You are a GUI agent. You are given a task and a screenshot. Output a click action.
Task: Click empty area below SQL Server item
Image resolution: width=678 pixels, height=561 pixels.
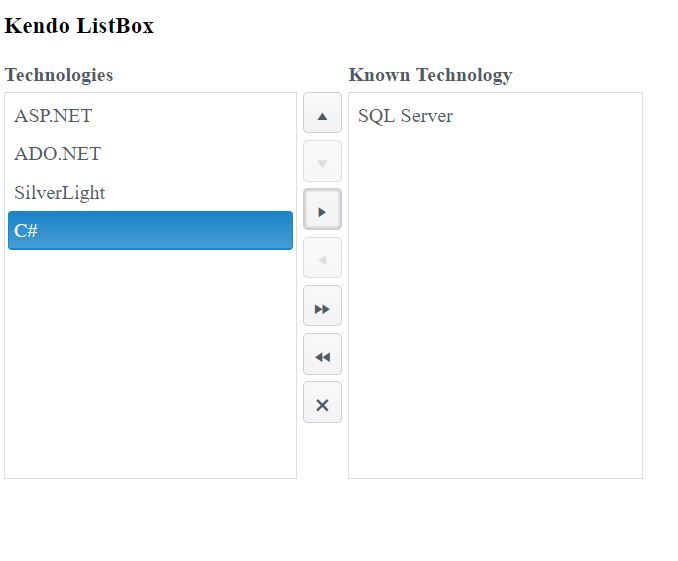pos(494,300)
